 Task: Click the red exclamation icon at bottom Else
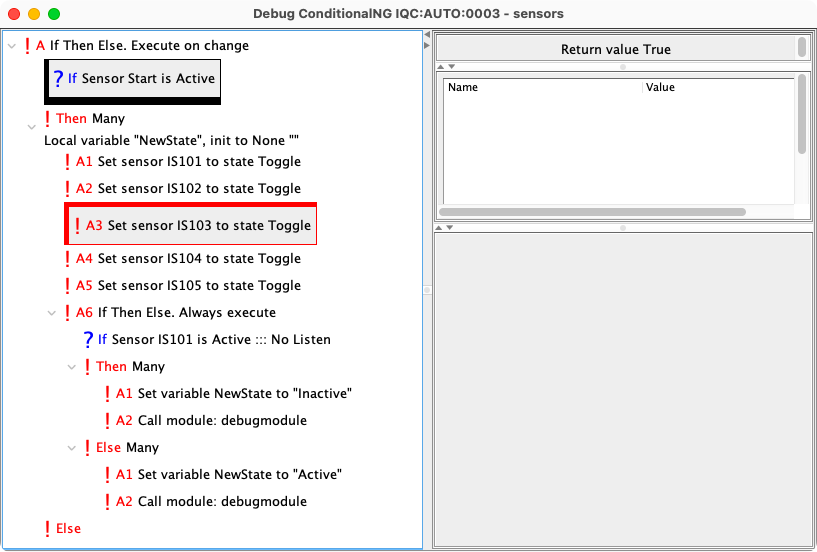point(47,528)
